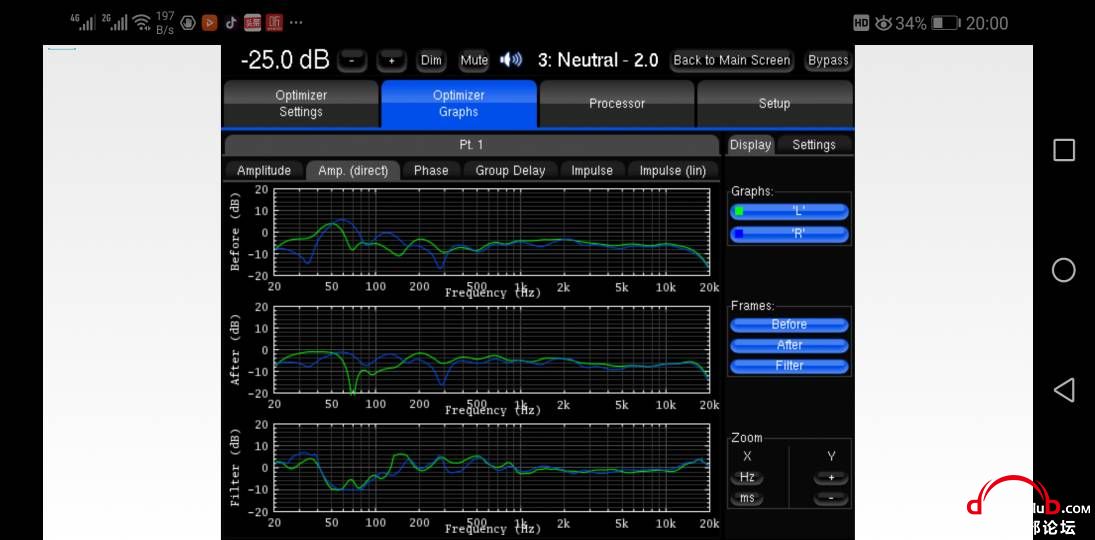The height and width of the screenshot is (540, 1095).
Task: Click the speaker sound icon
Action: [511, 60]
